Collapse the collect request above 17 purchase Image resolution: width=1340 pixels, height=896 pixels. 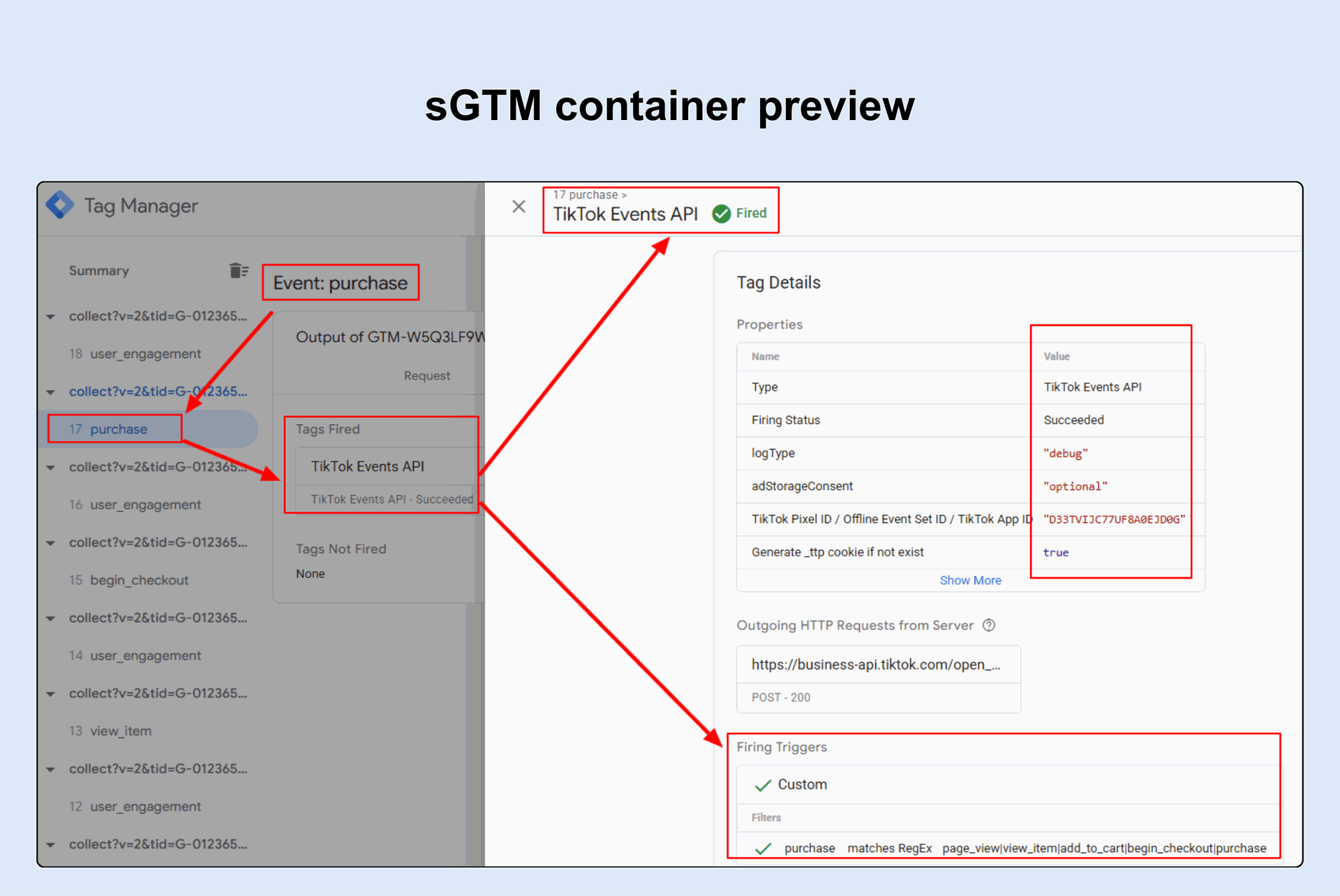coord(51,392)
